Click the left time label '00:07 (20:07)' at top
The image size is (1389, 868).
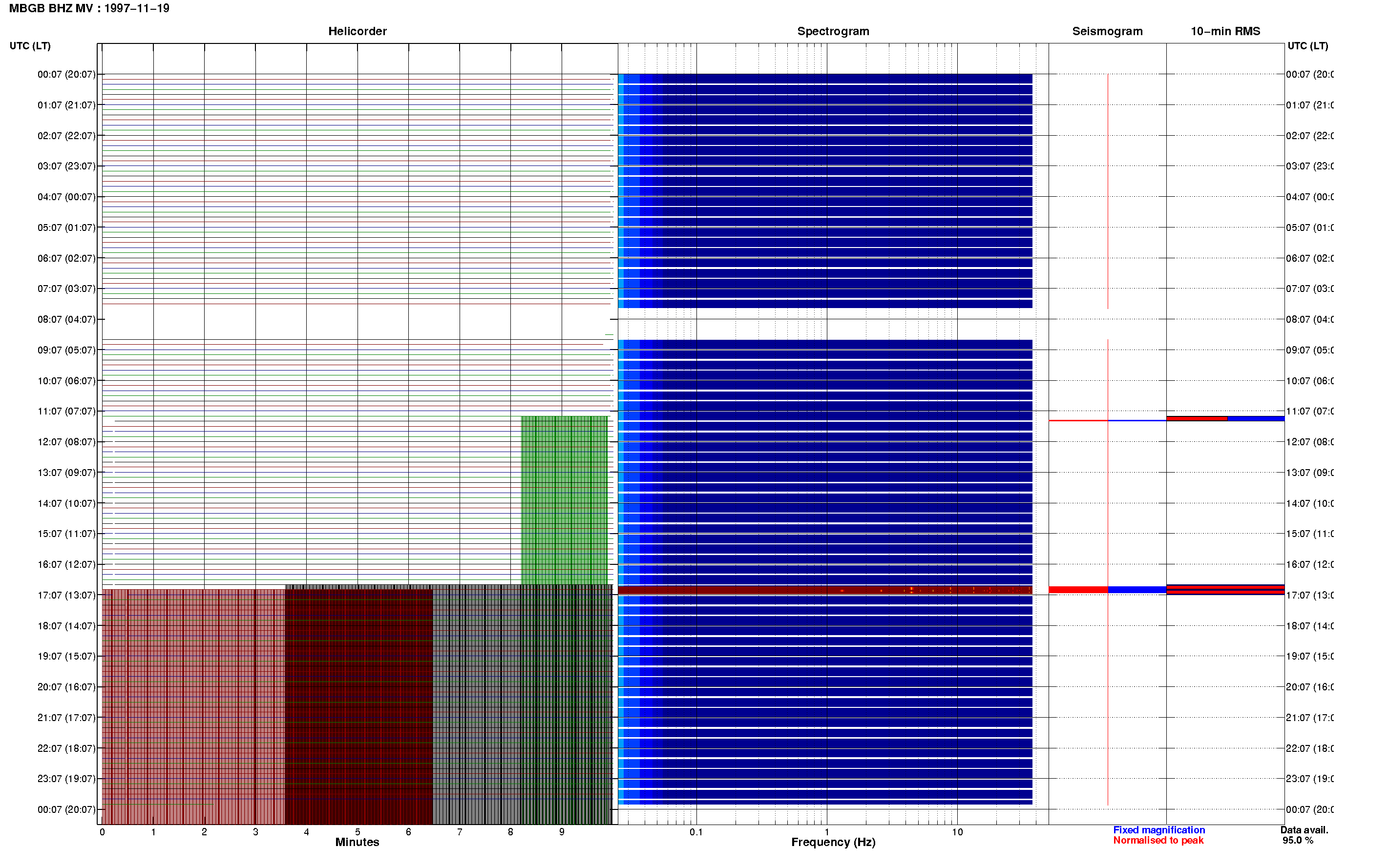(x=66, y=74)
